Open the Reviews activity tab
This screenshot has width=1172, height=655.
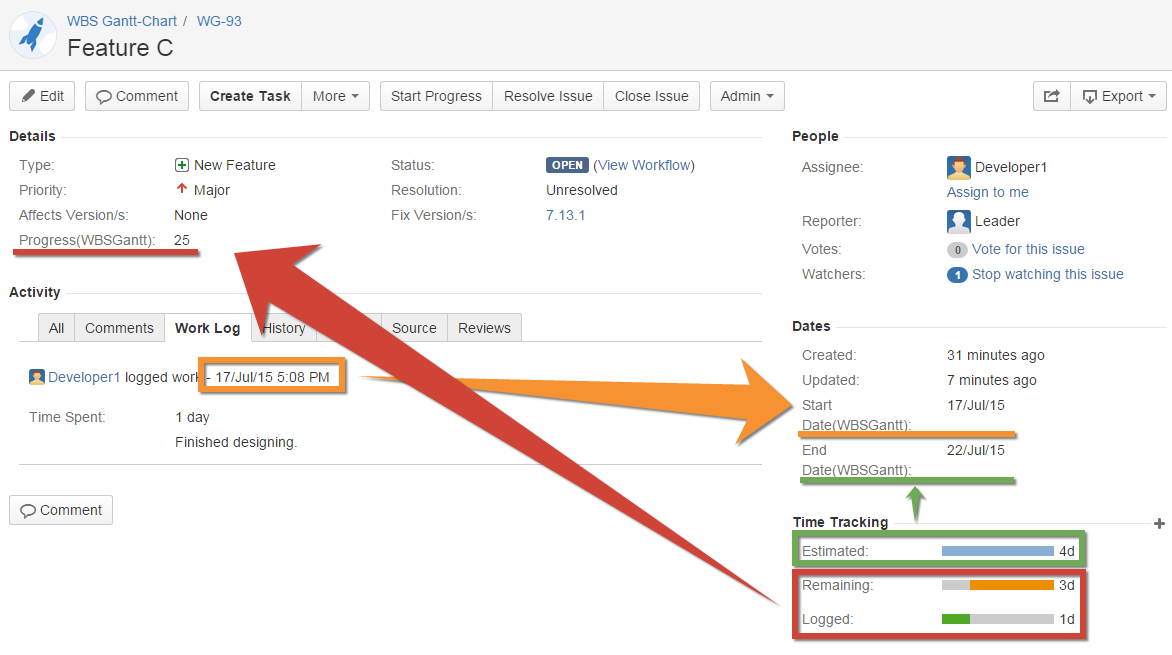click(x=484, y=328)
